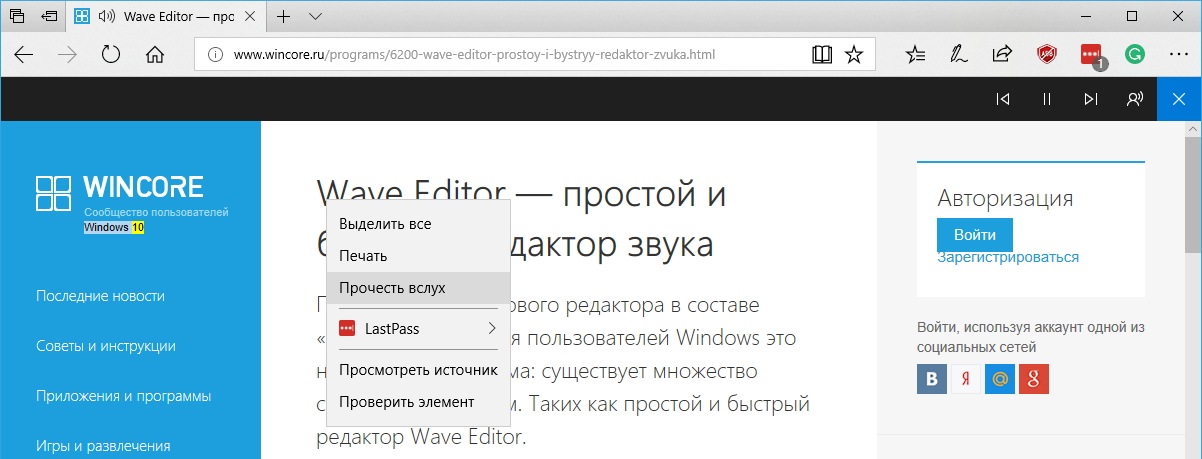Open the Favorites hub
This screenshot has width=1202, height=459.
point(915,55)
